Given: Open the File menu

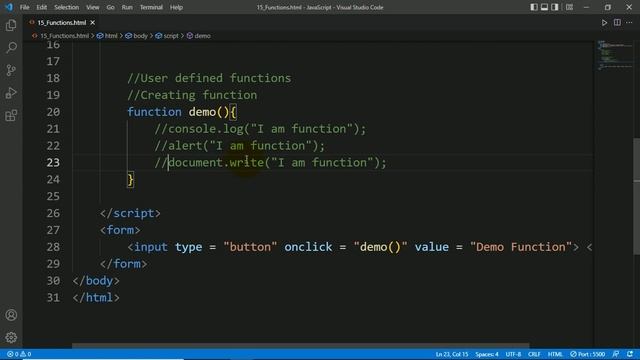Looking at the screenshot, I should click(x=24, y=7).
